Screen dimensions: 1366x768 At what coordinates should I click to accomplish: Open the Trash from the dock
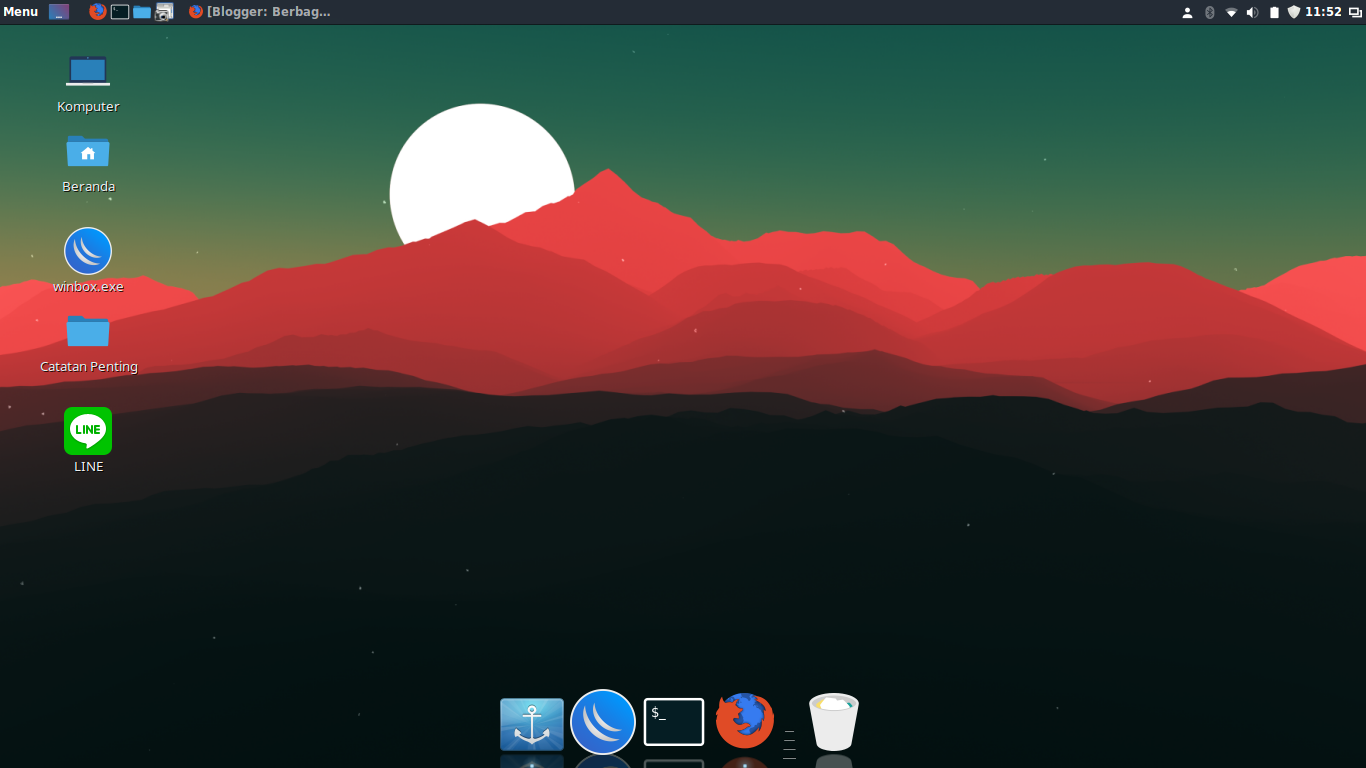pos(833,721)
